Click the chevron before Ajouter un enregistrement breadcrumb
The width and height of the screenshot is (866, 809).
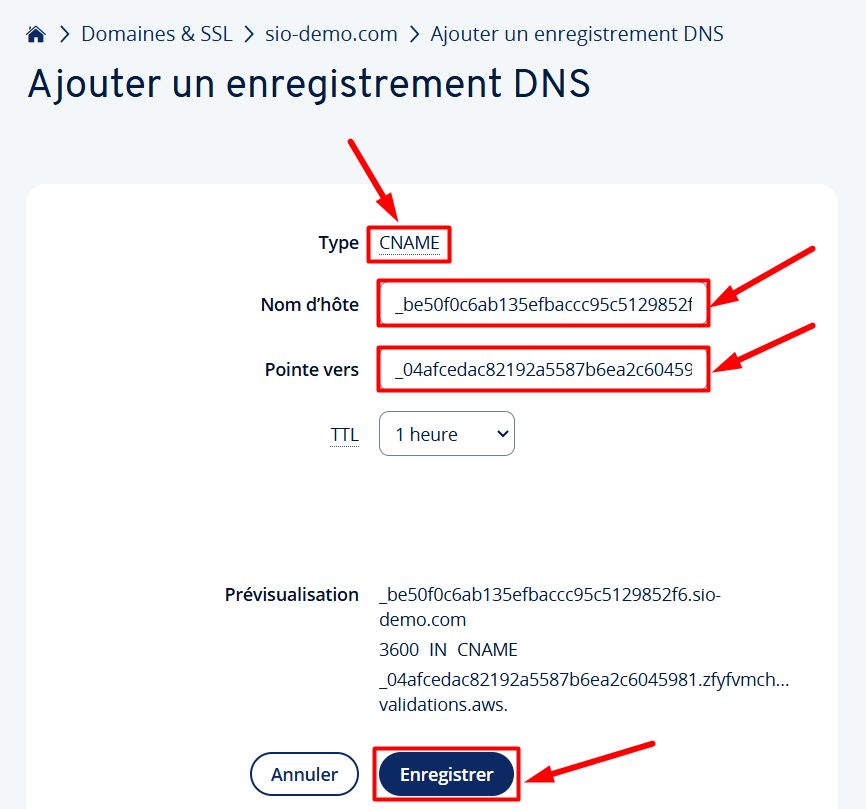(414, 34)
